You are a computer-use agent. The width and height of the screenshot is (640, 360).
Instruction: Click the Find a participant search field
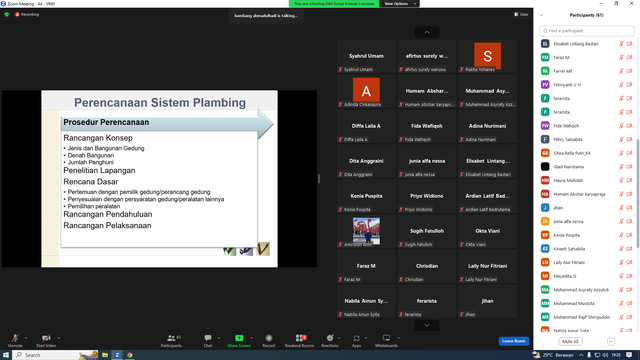(587, 31)
